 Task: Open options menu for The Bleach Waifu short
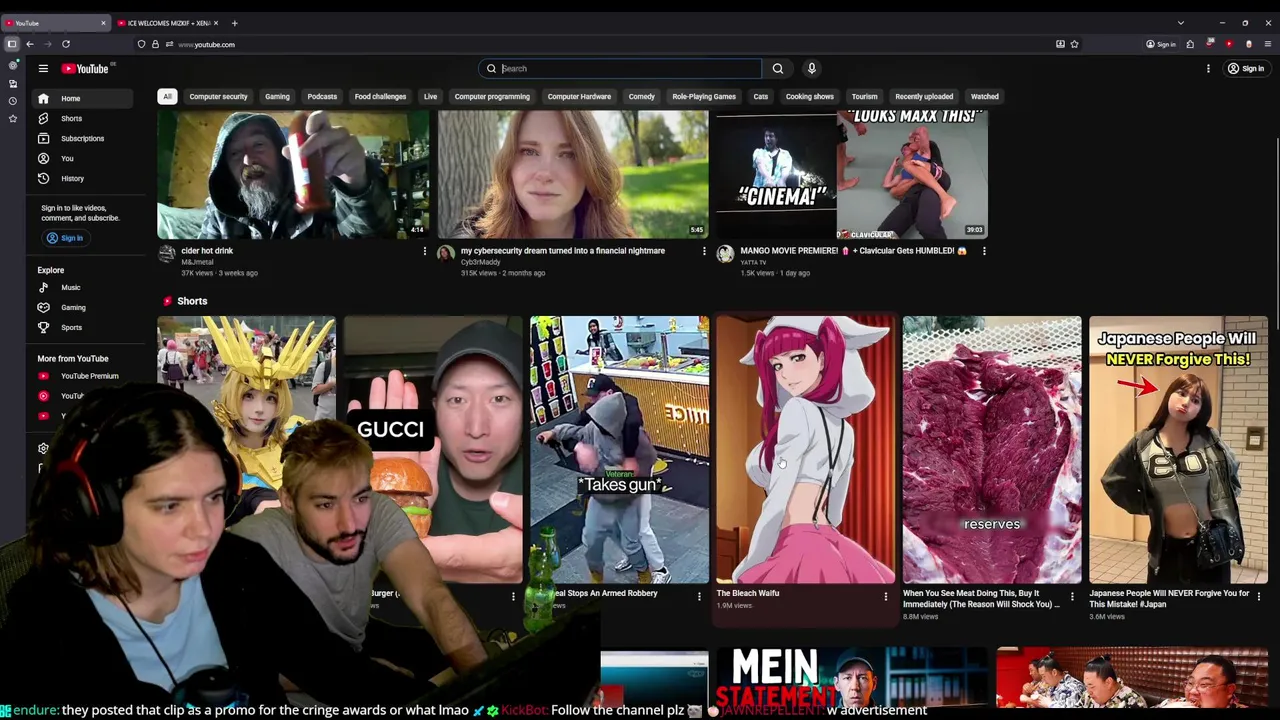[x=885, y=597]
